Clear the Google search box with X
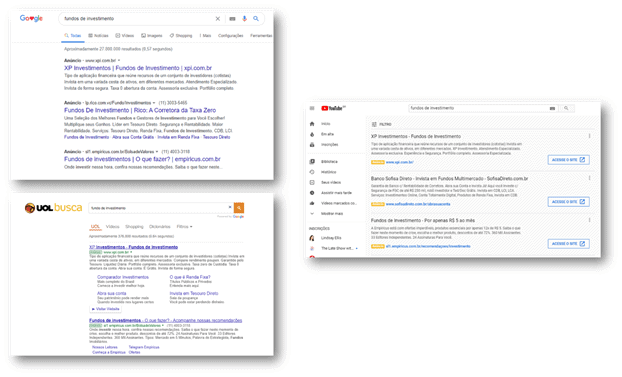The height and width of the screenshot is (377, 622). point(217,19)
